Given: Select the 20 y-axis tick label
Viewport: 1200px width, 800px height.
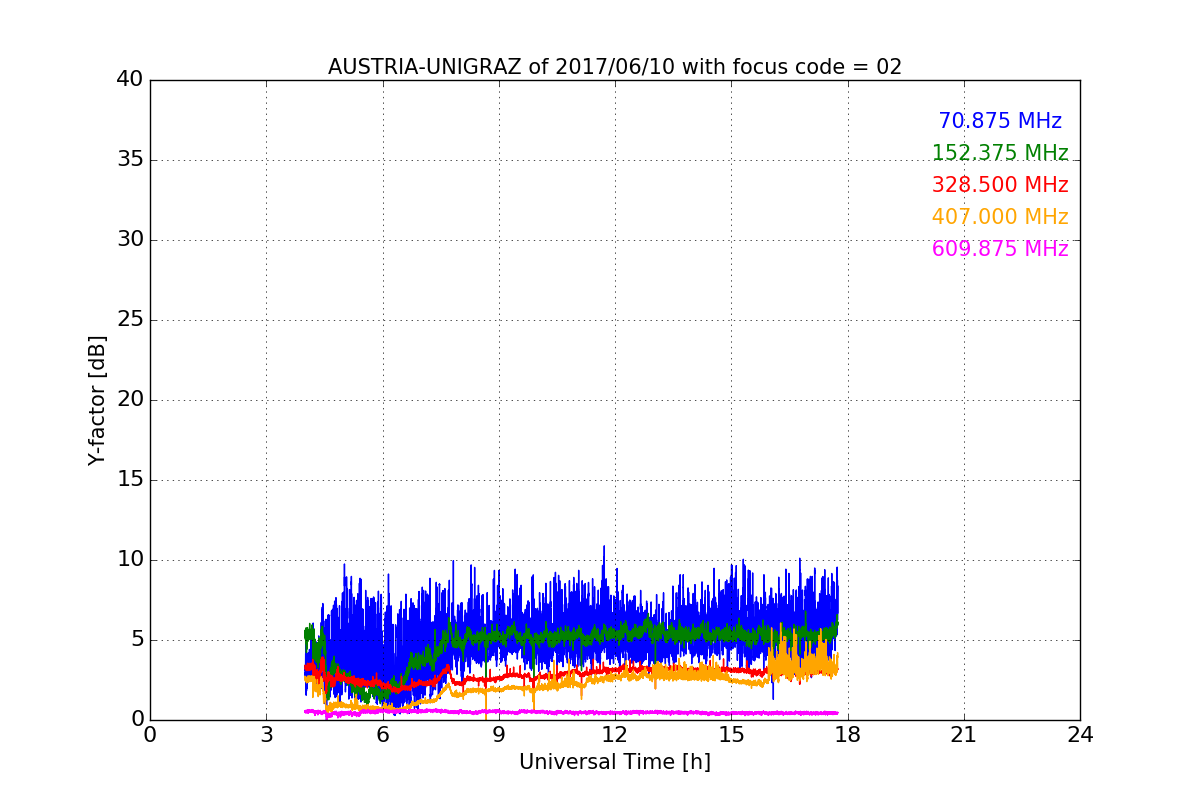Looking at the screenshot, I should 129,400.
